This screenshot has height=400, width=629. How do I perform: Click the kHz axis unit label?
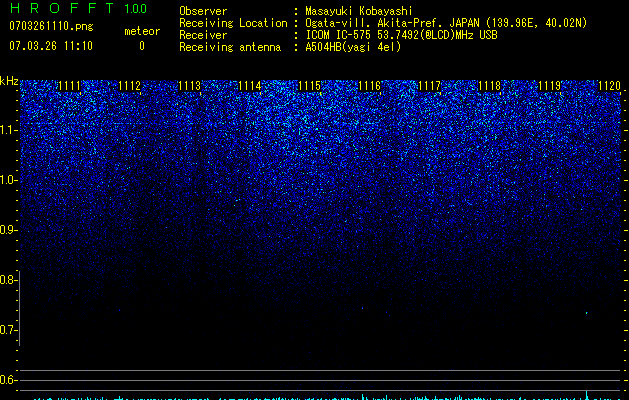tap(9, 81)
